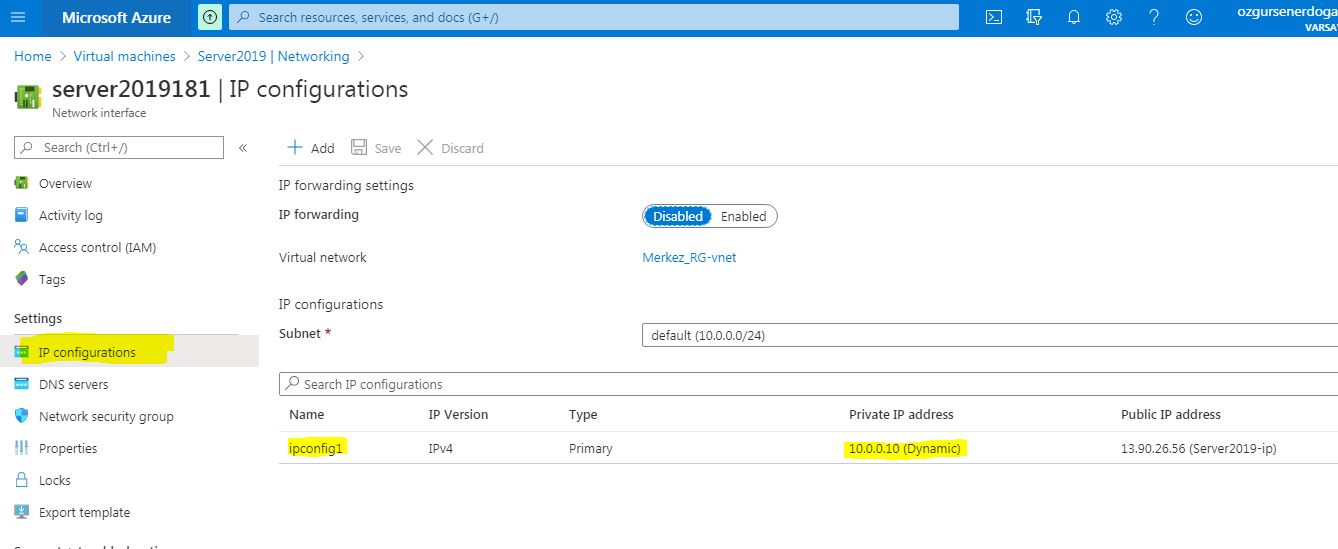1338x549 pixels.
Task: Click the DNS servers icon
Action: (x=22, y=384)
